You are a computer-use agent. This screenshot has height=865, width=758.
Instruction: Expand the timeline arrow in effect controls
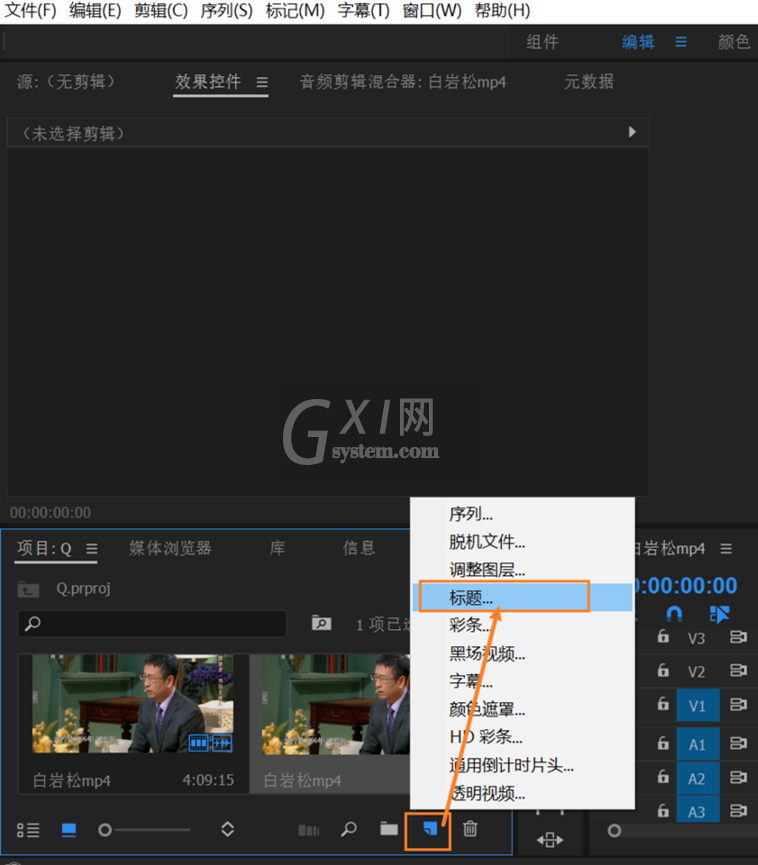tap(632, 132)
